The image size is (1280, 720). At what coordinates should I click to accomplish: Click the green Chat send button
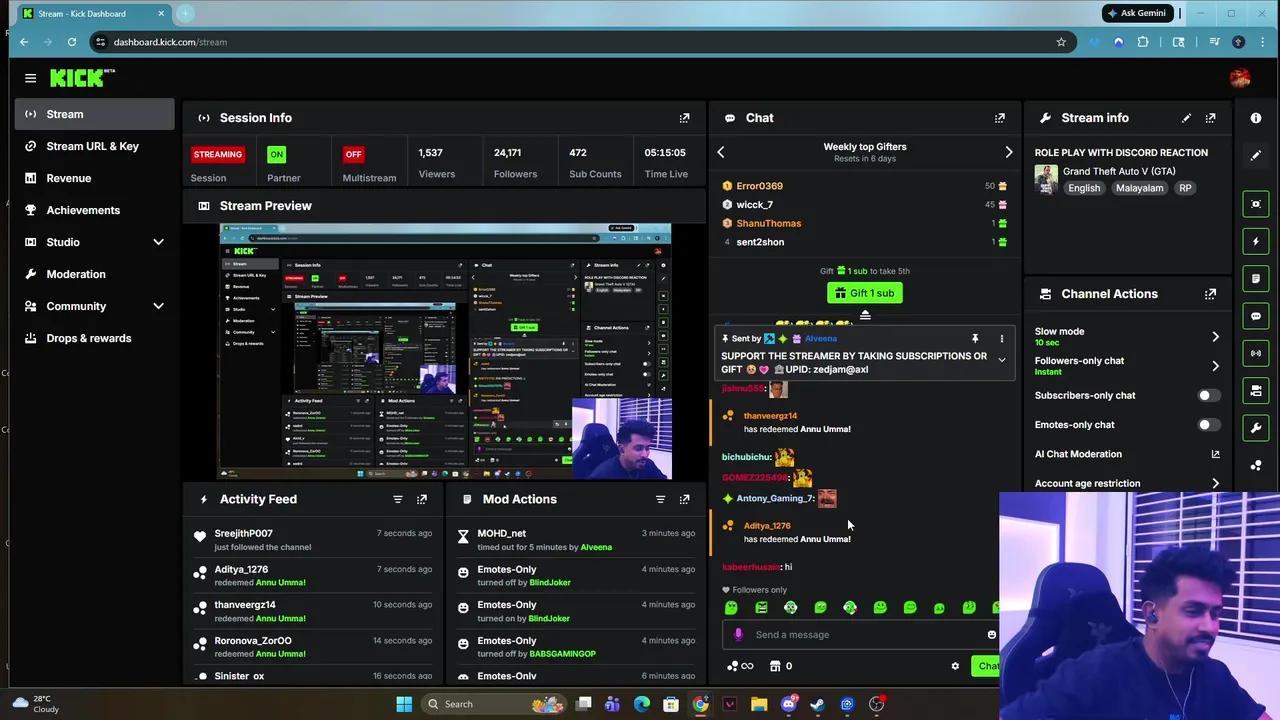[986, 666]
